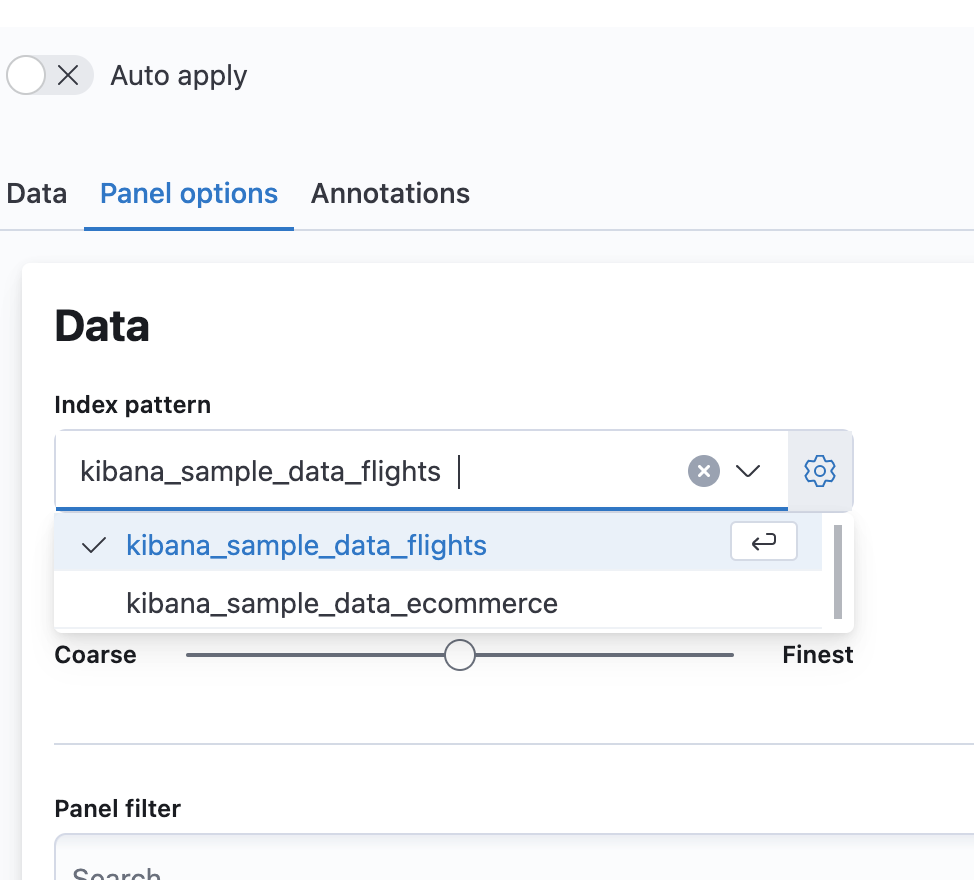Select kibana_sample_data_ecommerce from the list
974x880 pixels.
pos(340,603)
